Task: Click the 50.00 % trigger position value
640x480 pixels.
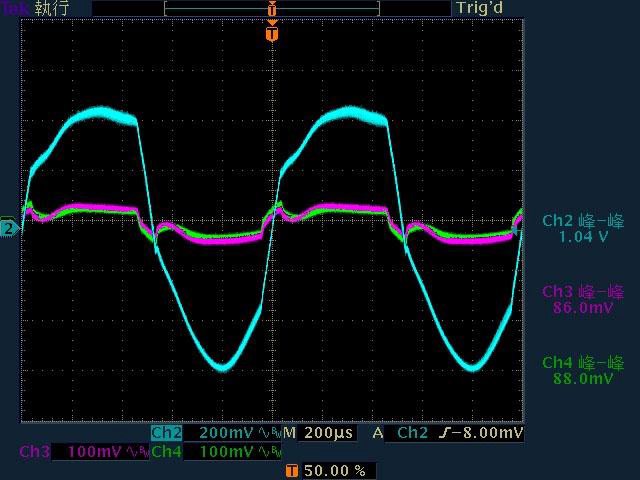Action: (x=334, y=470)
